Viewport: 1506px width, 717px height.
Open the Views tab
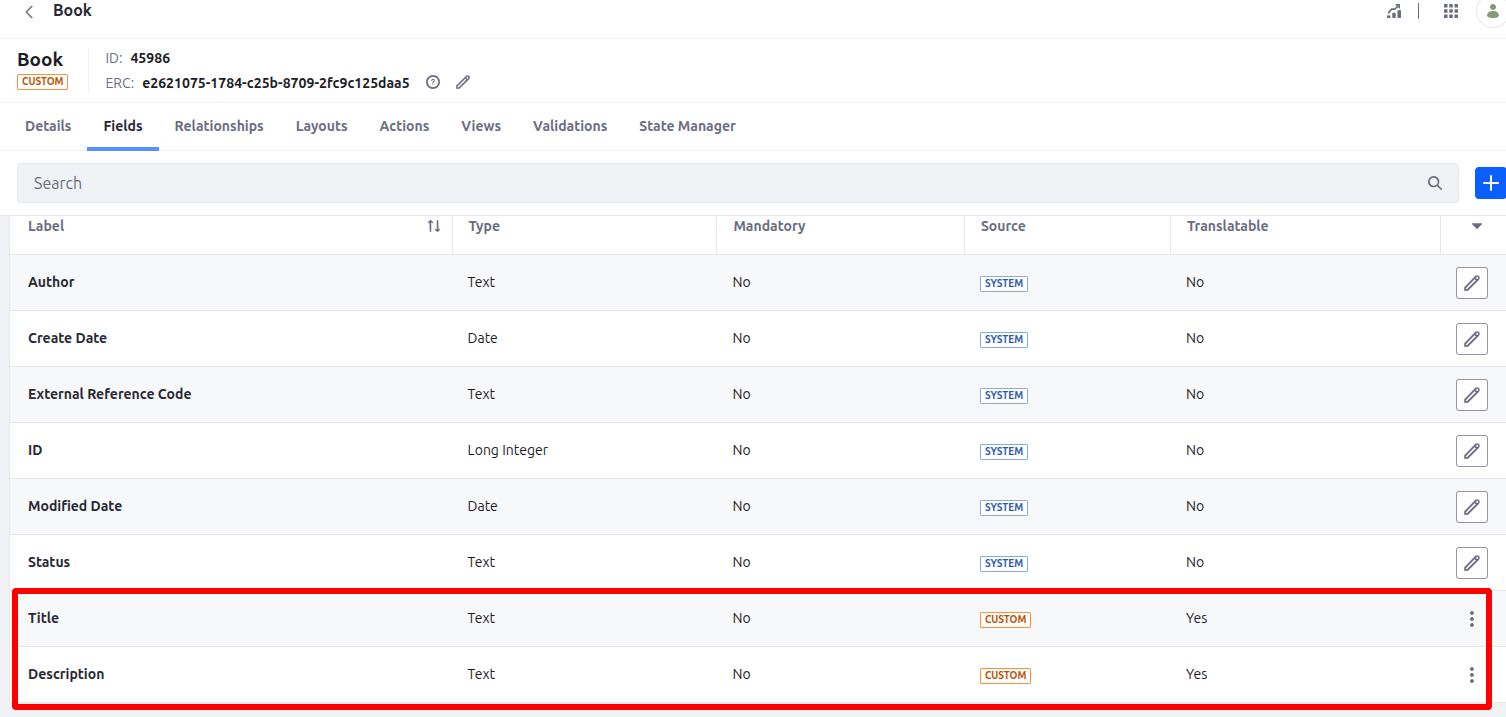pyautogui.click(x=481, y=126)
